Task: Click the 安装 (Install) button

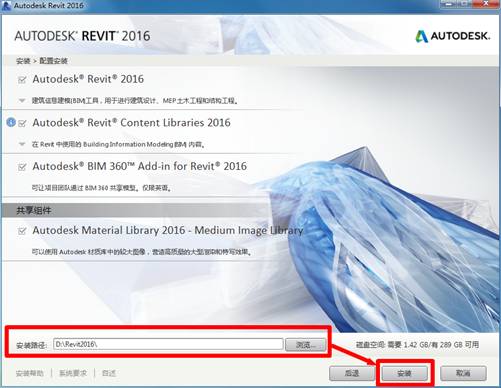Action: pyautogui.click(x=404, y=373)
